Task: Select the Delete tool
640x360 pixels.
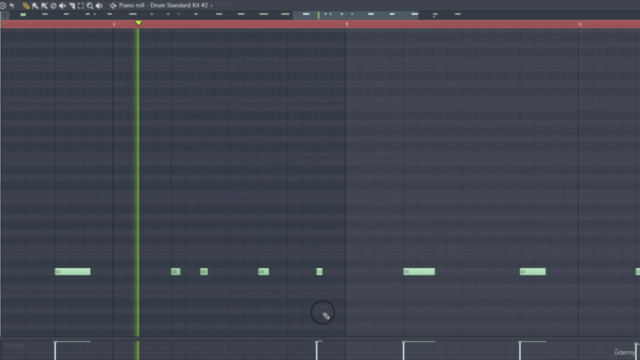Action: (x=53, y=6)
